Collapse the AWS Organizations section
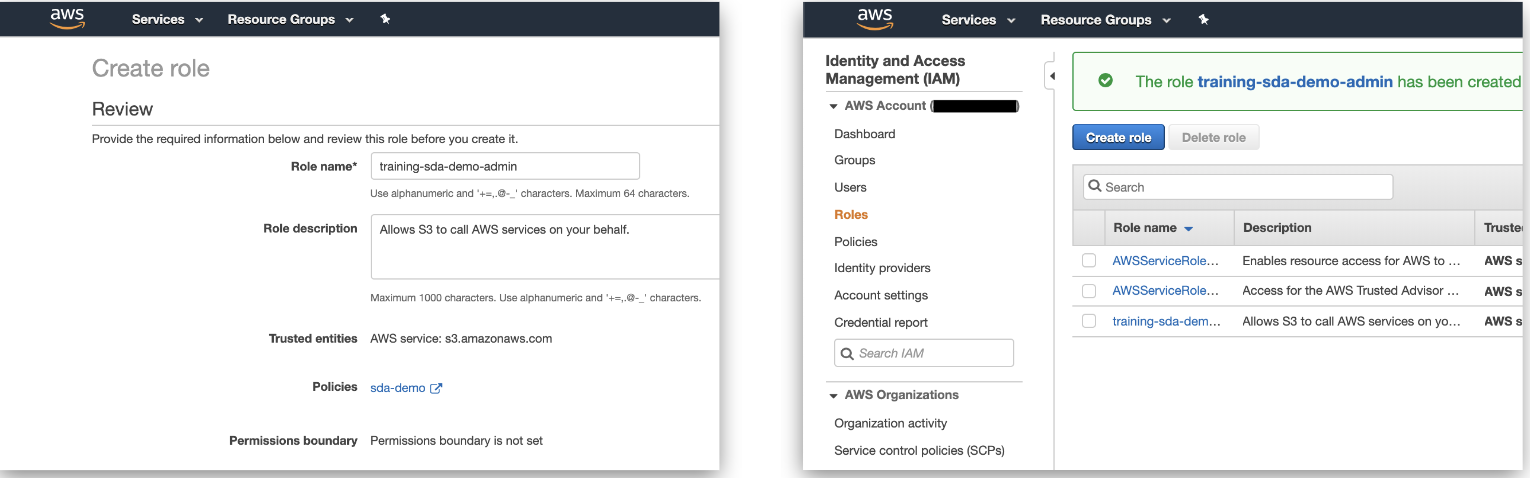 point(833,395)
